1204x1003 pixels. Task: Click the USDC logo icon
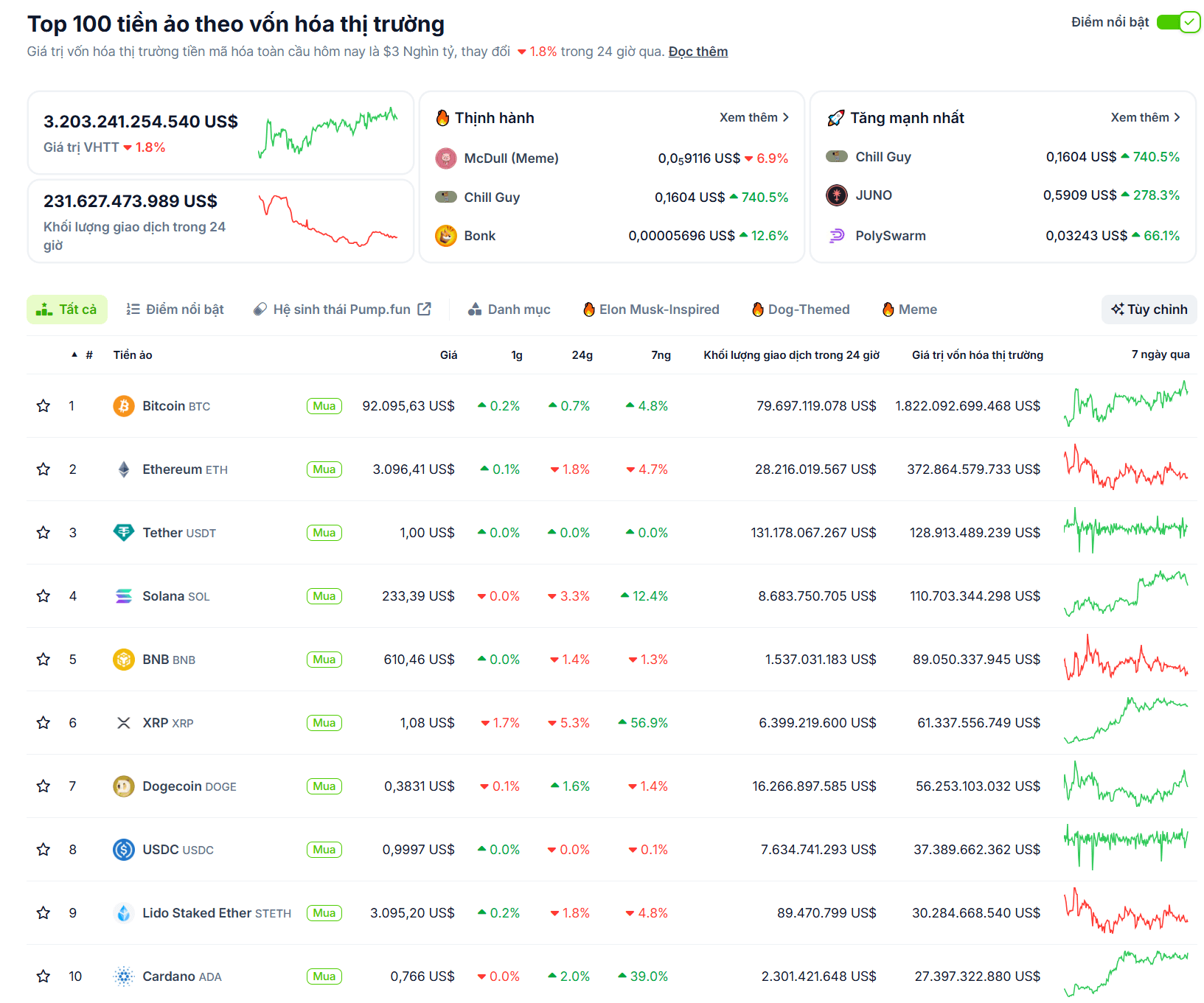(x=124, y=850)
